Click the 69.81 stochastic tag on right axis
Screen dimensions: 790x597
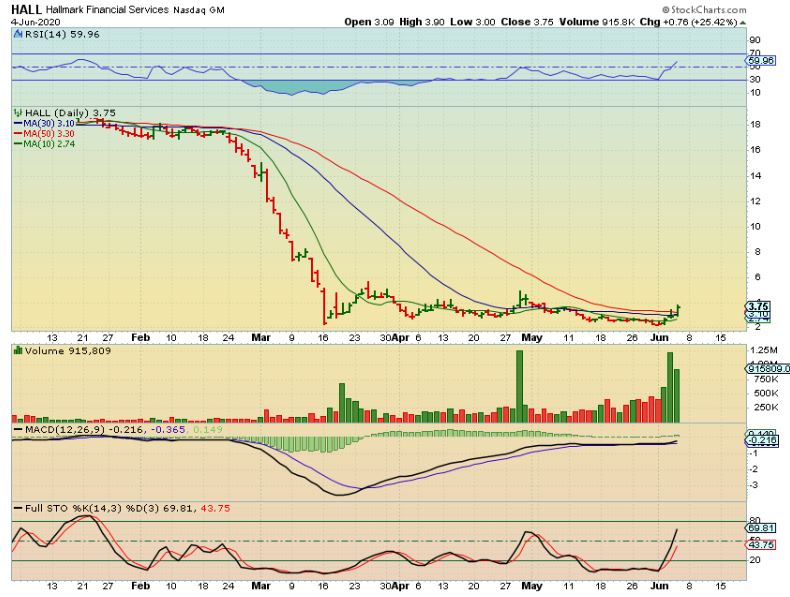[761, 528]
